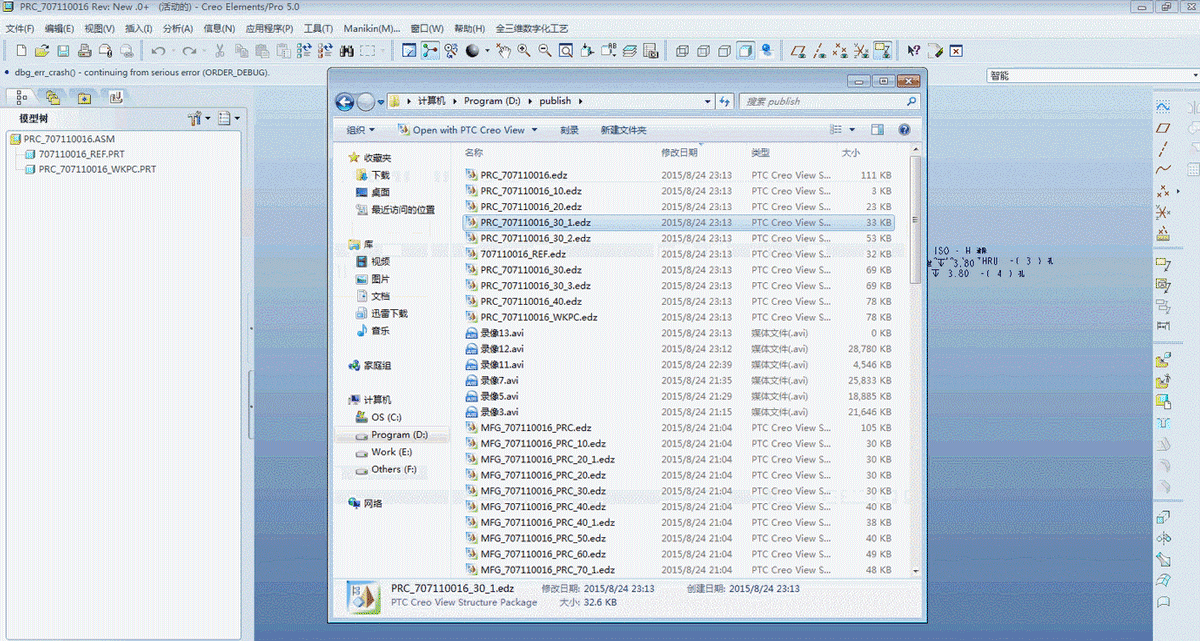1200x641 pixels.
Task: Click the search publish input field
Action: (830, 101)
